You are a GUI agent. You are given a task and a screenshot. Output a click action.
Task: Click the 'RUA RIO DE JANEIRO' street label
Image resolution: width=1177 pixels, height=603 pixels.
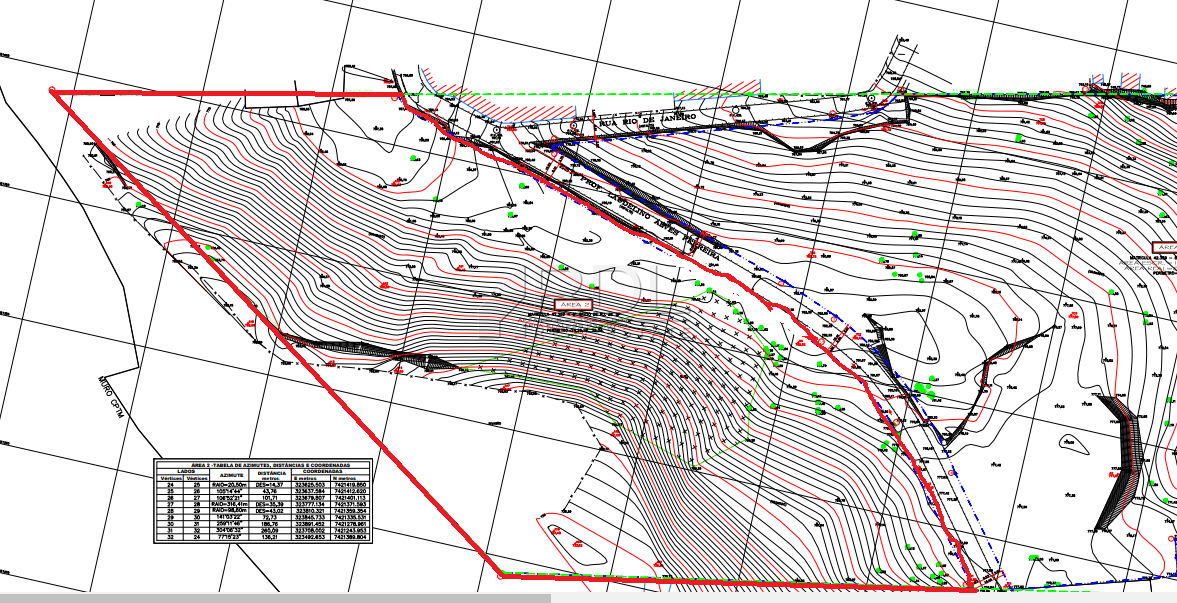click(x=647, y=120)
